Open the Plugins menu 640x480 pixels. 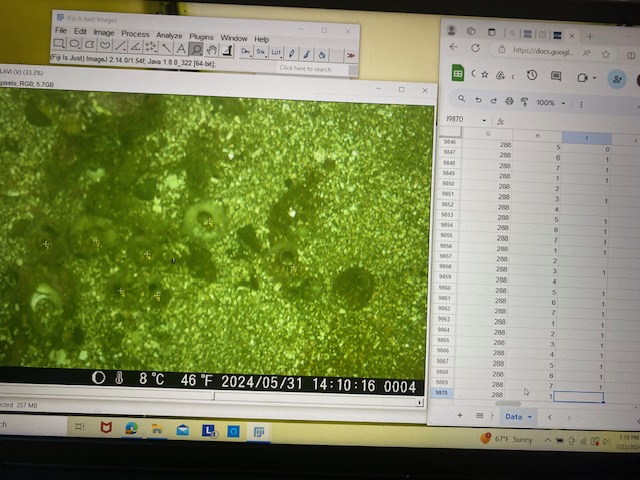pyautogui.click(x=201, y=37)
